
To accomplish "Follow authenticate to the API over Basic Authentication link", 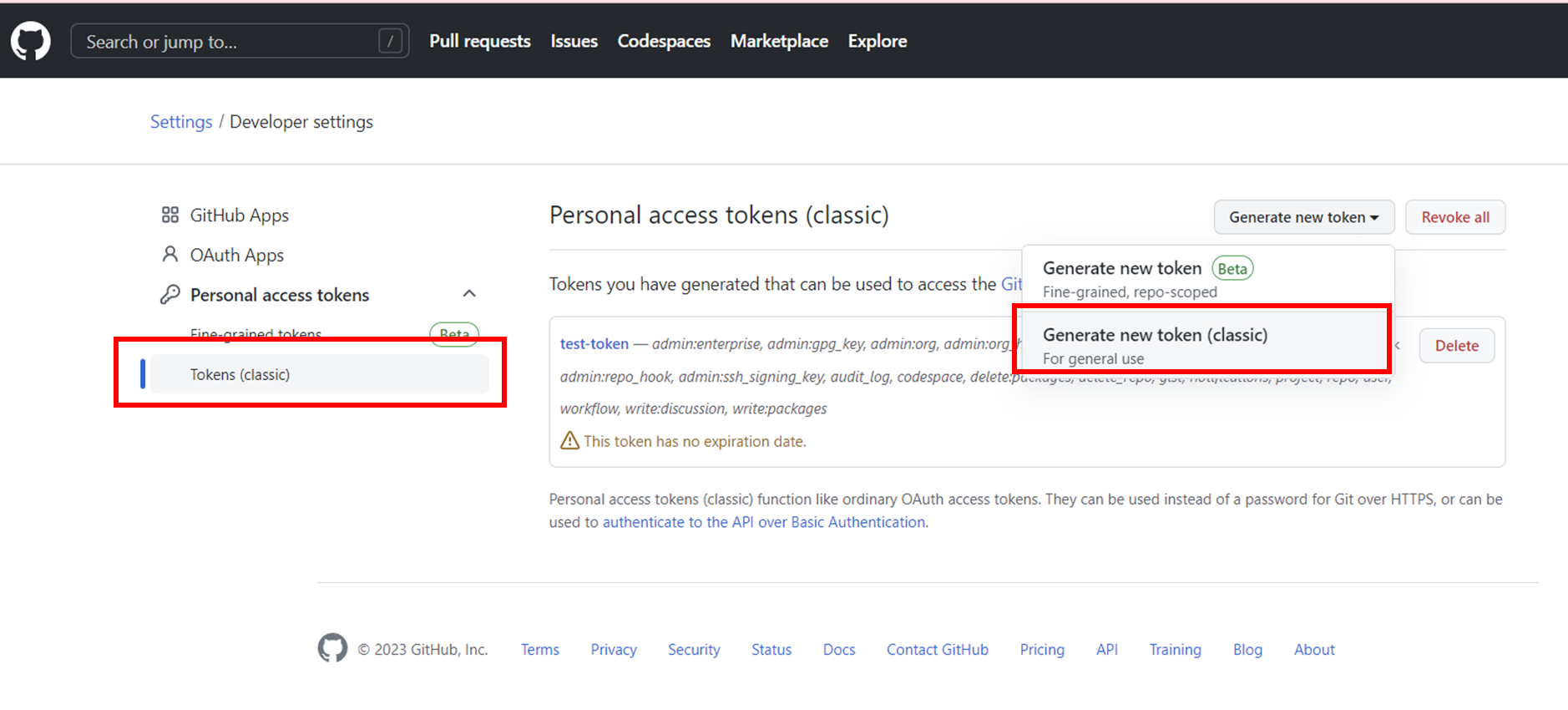I will pos(764,522).
